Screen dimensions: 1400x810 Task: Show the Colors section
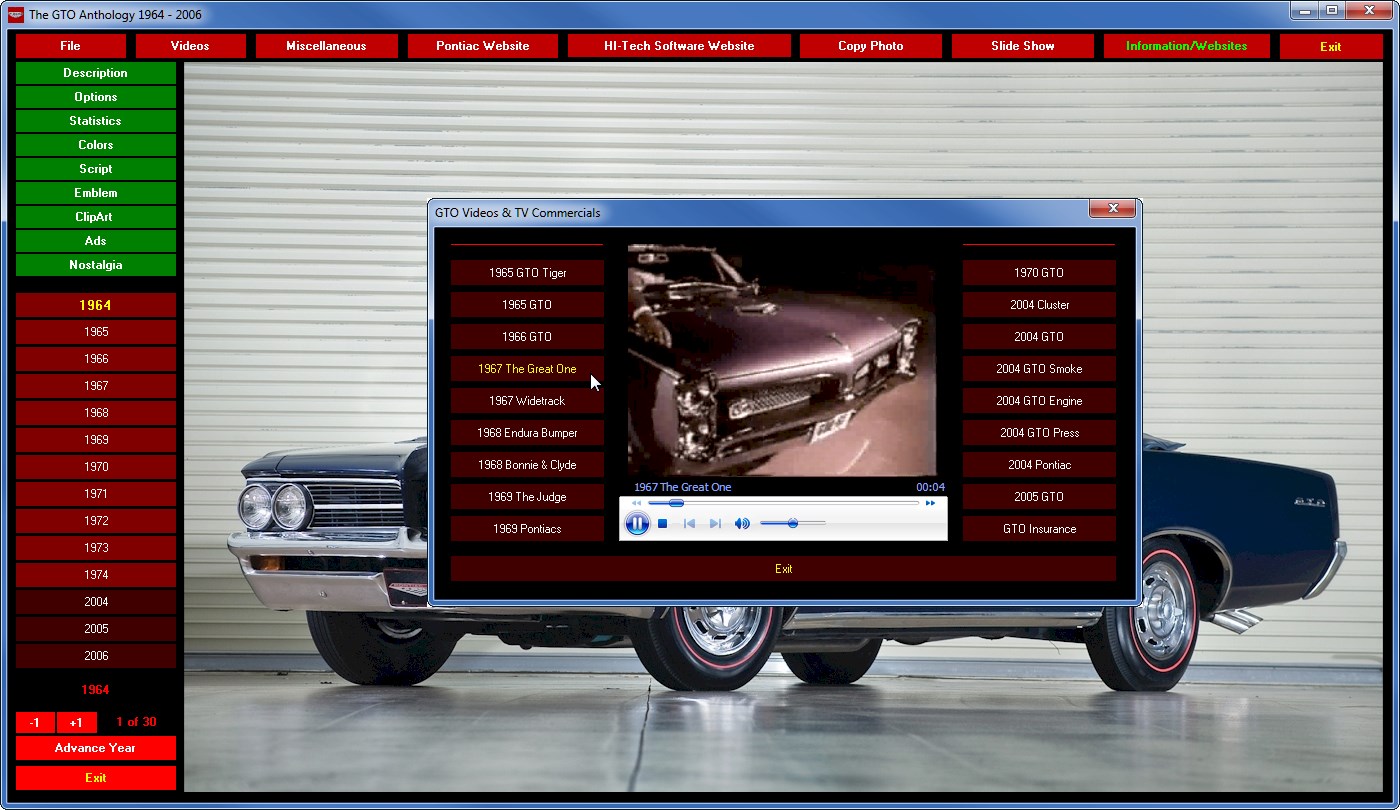(x=96, y=145)
